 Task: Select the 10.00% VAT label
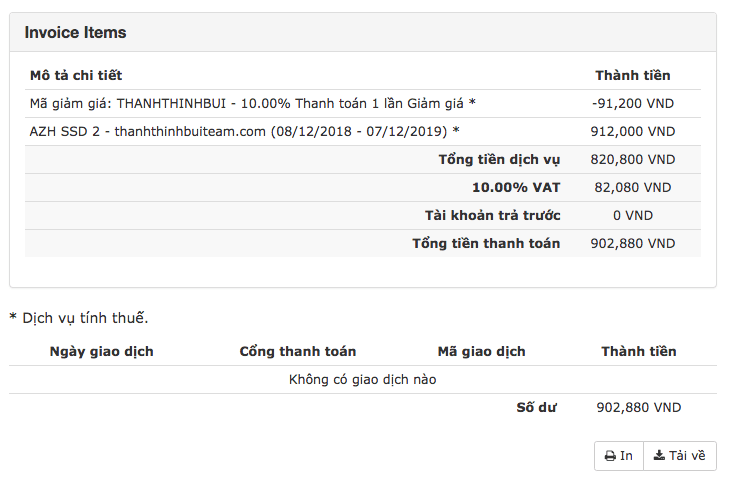pyautogui.click(x=516, y=187)
